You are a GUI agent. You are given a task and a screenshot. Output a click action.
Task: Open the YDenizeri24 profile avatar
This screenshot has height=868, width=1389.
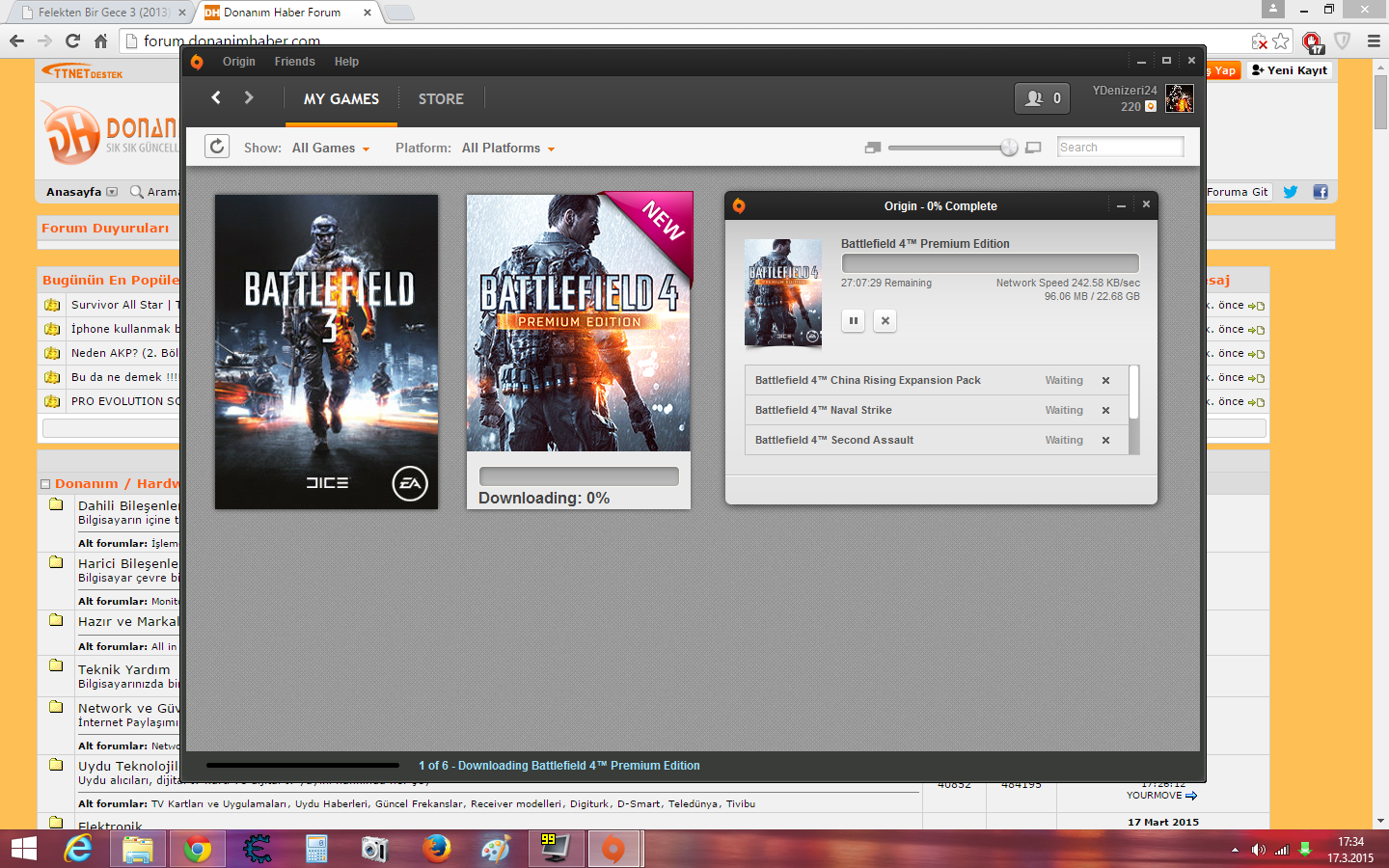click(x=1179, y=98)
